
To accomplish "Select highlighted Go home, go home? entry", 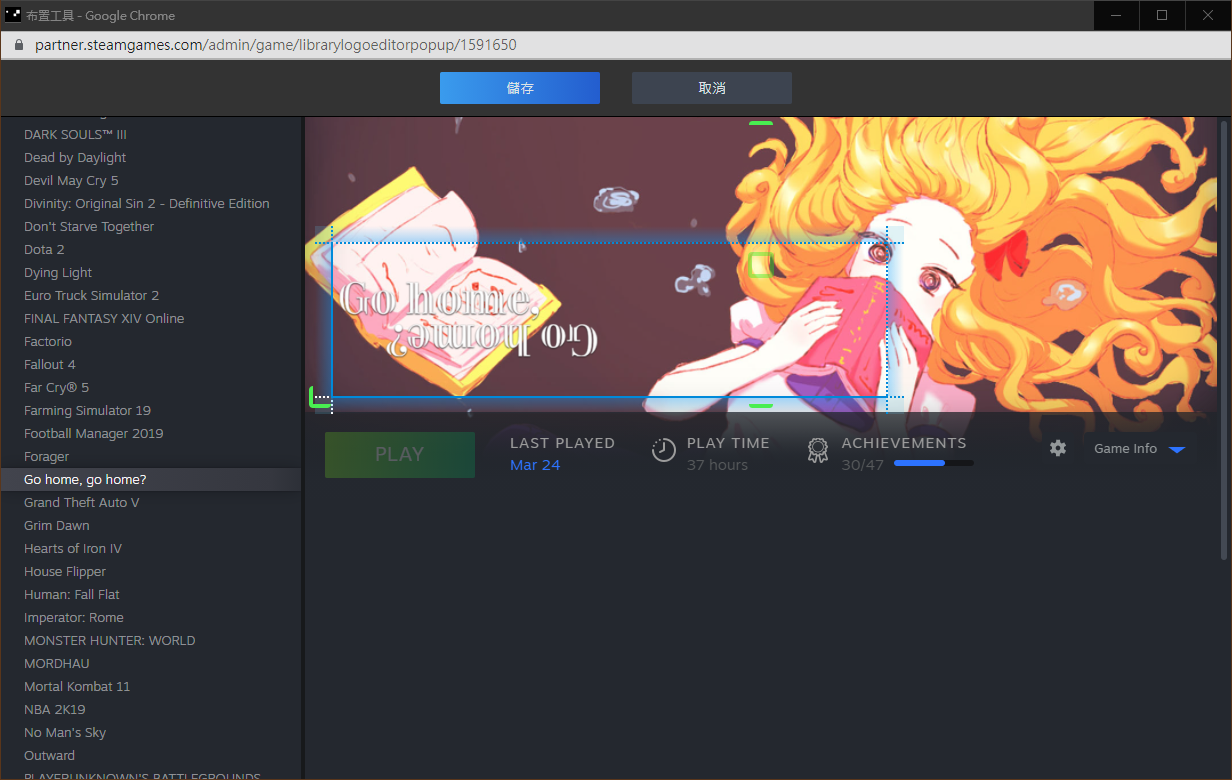I will pos(150,479).
